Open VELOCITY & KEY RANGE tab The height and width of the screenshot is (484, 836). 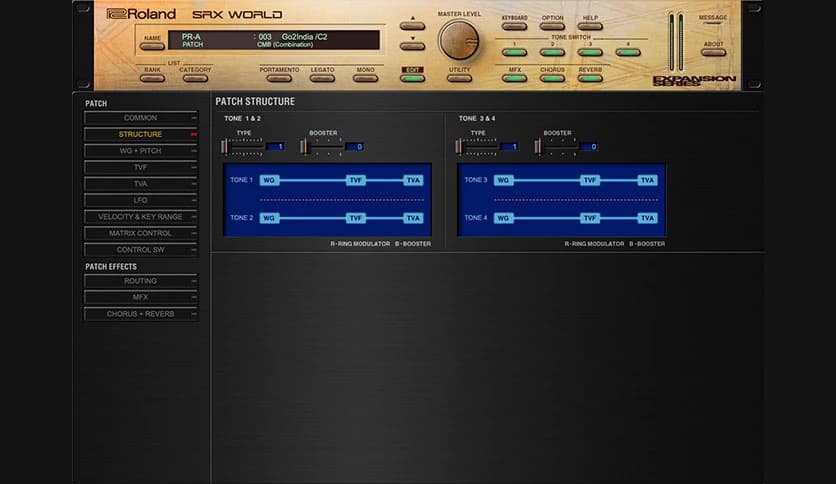(141, 217)
